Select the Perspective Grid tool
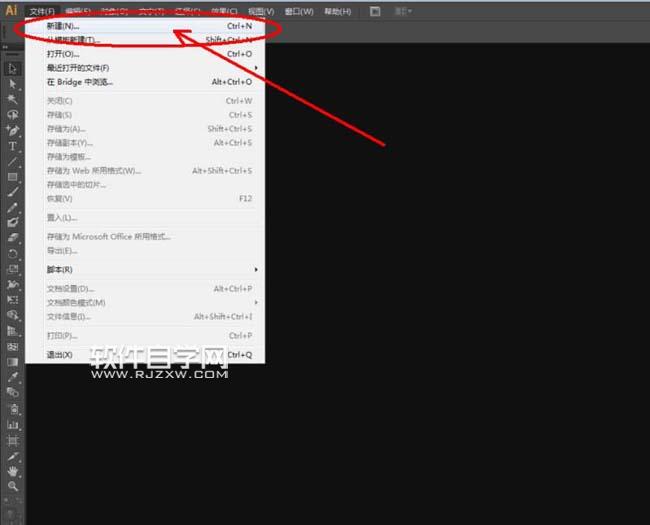 (12, 331)
